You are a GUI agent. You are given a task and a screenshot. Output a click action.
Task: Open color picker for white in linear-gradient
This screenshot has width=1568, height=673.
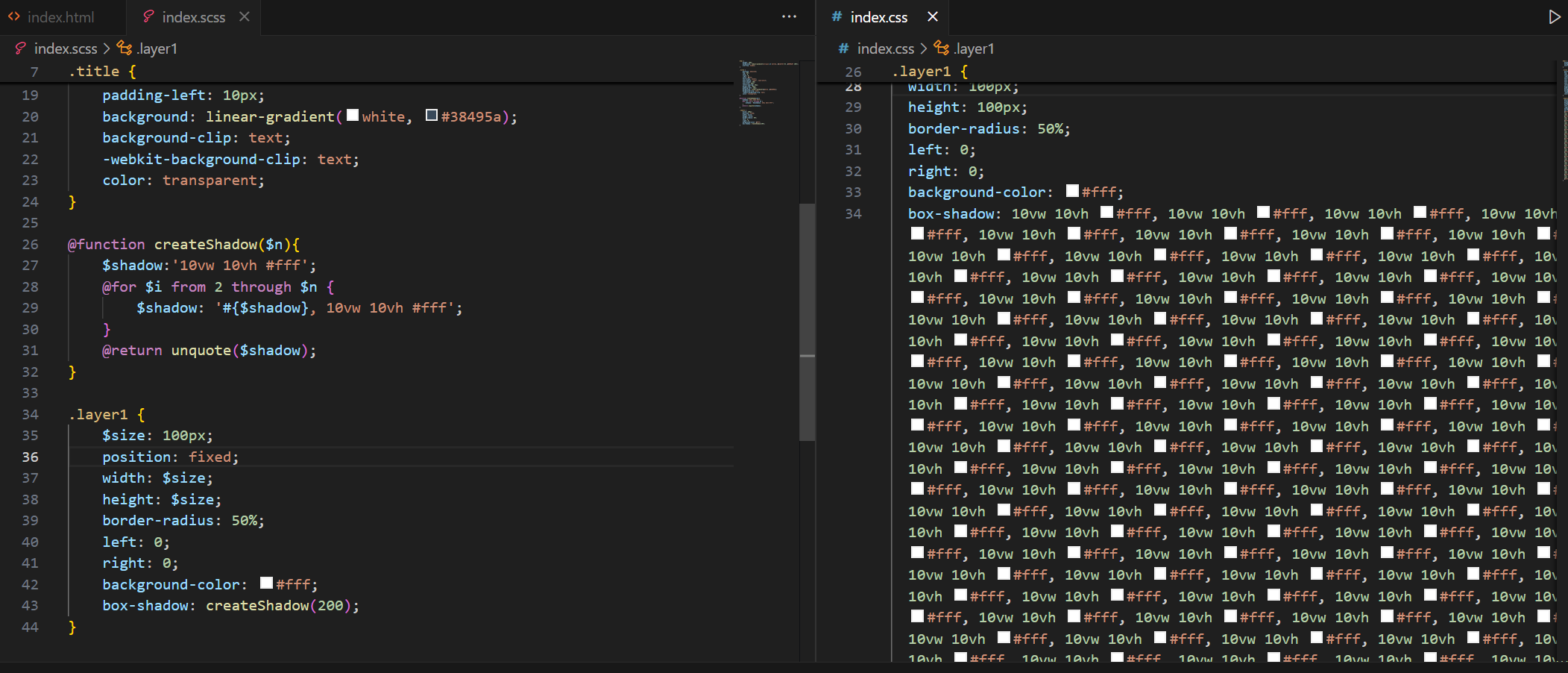(353, 116)
